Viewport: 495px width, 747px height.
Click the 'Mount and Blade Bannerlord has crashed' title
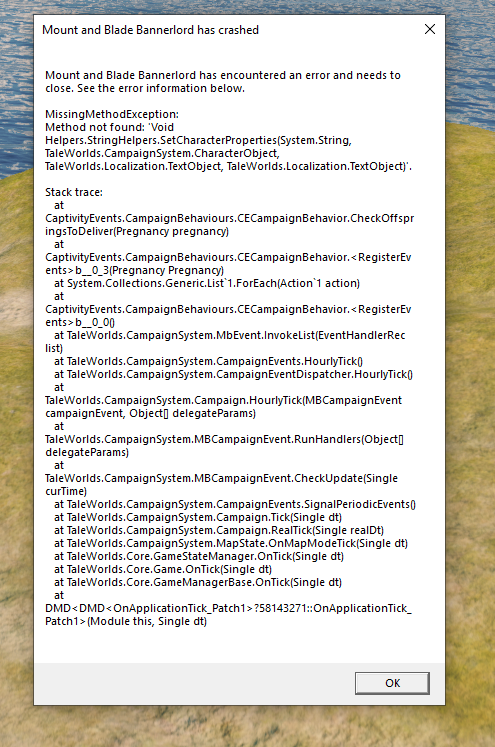[x=151, y=30]
